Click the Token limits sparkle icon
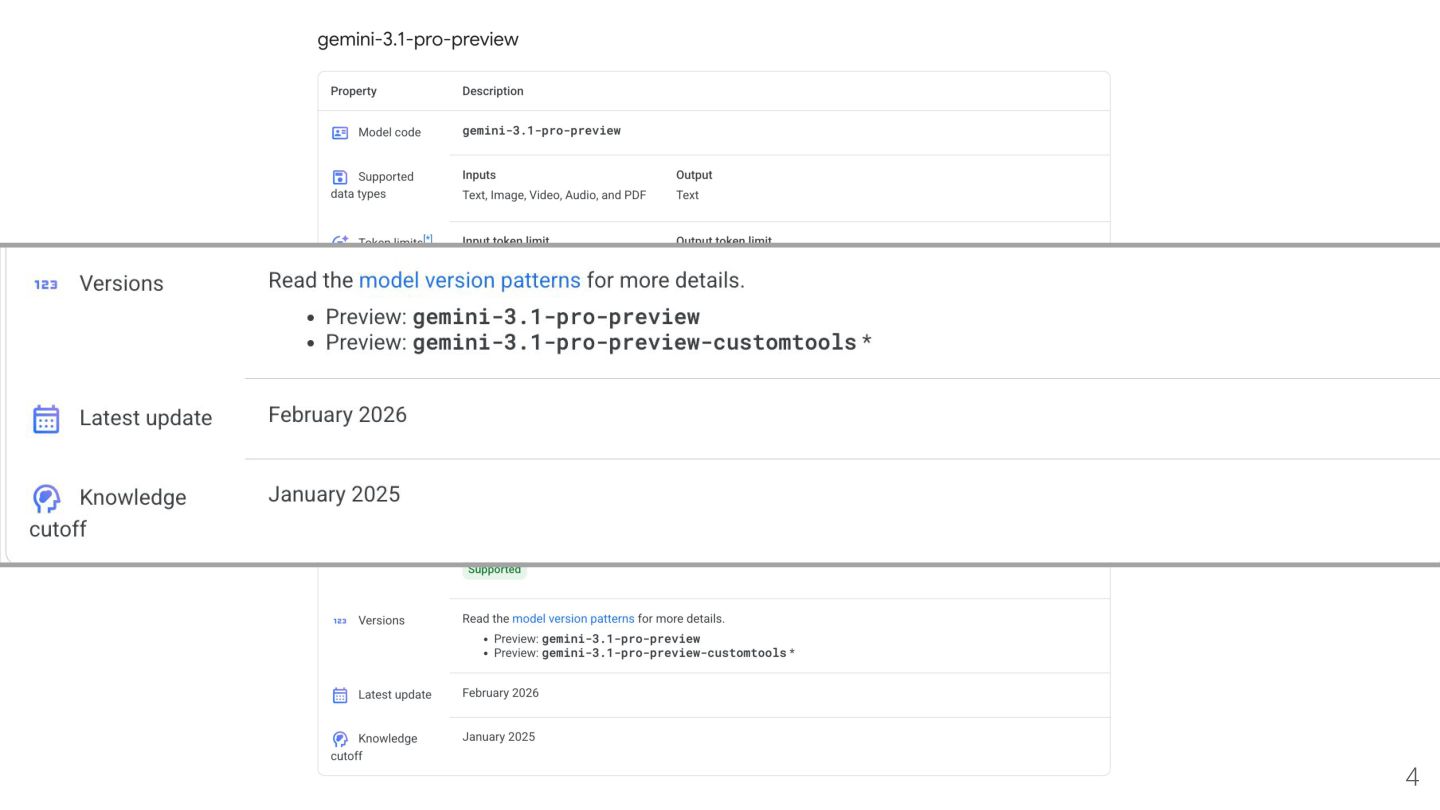Image resolution: width=1440 pixels, height=810 pixels. 340,241
